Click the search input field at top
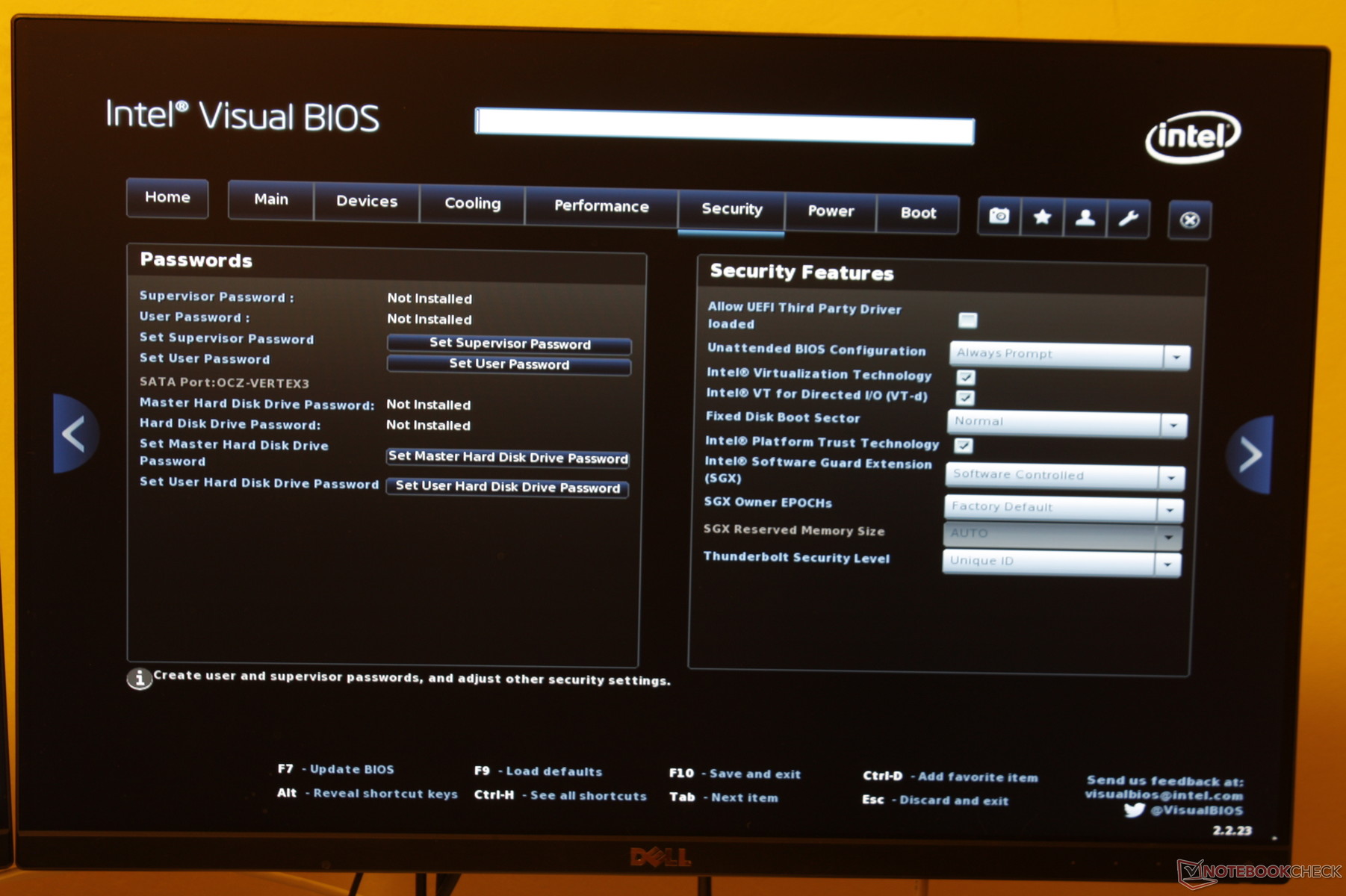 [725, 125]
